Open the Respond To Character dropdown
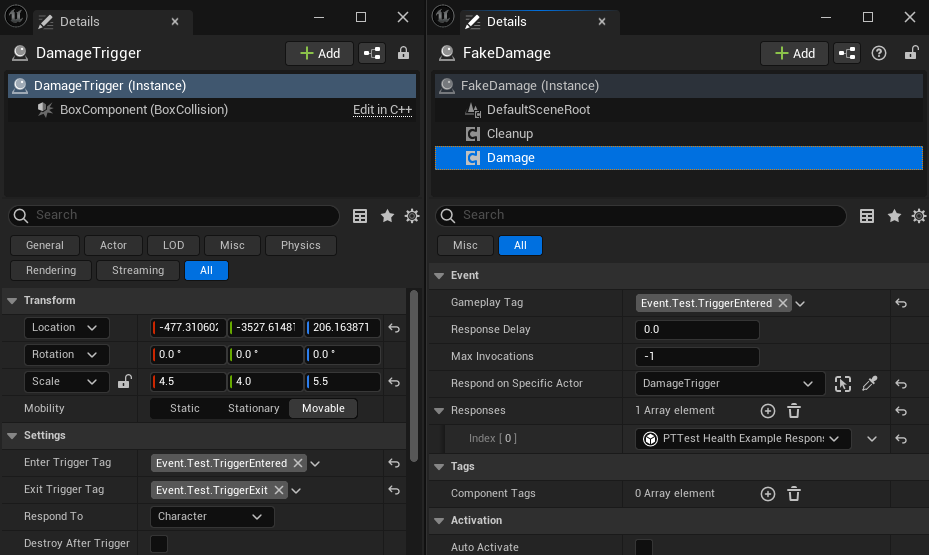The height and width of the screenshot is (555, 929). (212, 517)
